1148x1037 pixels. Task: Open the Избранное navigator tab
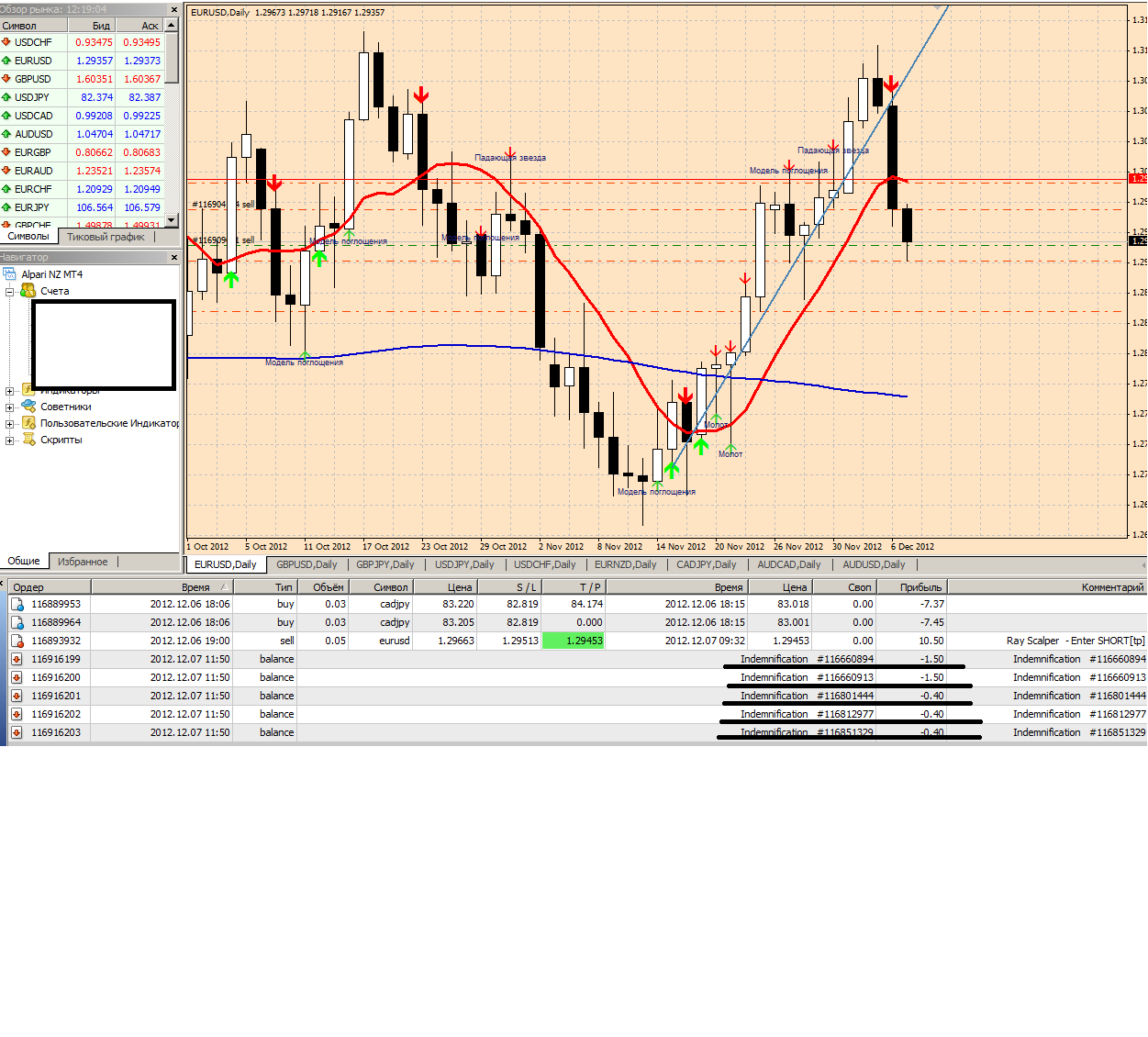[x=83, y=562]
